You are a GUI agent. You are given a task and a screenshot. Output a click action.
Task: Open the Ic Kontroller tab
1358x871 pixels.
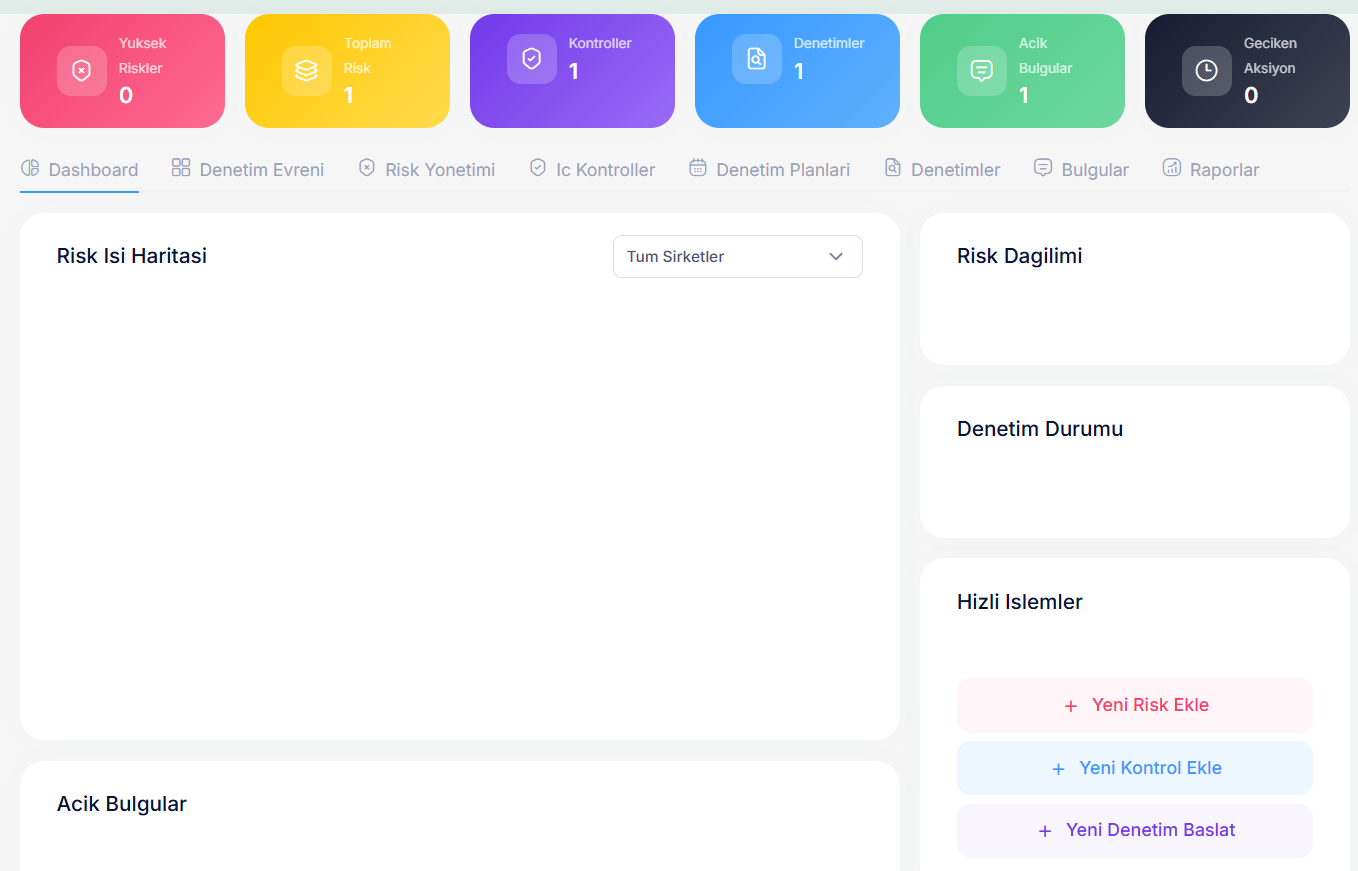[x=605, y=170]
